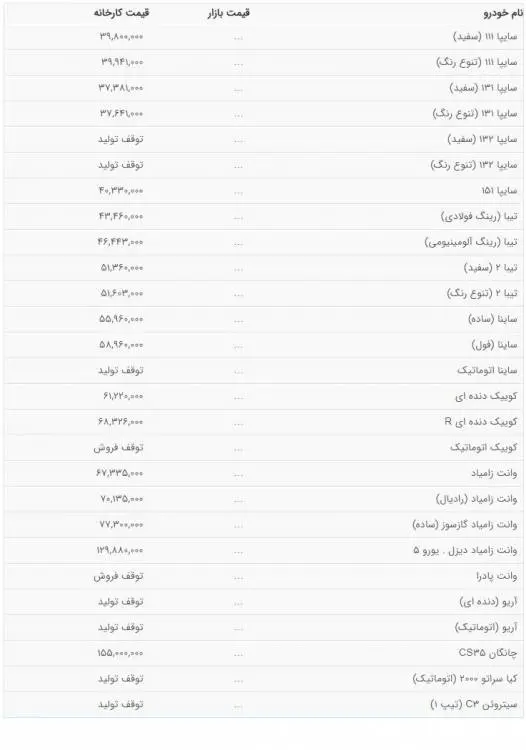Select کوییک دنده ای R entry
This screenshot has width=526, height=750.
click(x=481, y=422)
